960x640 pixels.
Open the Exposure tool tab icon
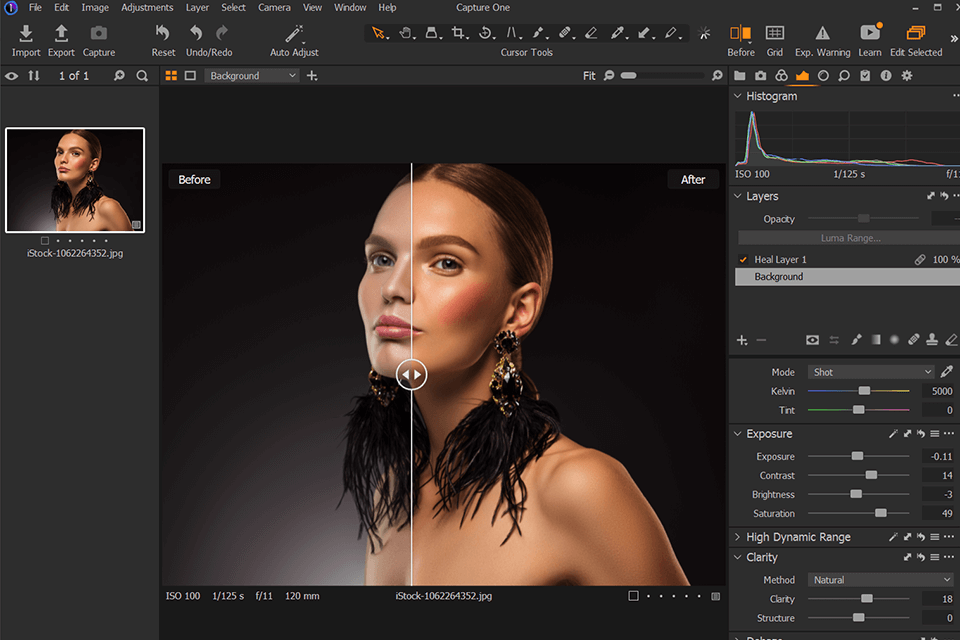[803, 75]
